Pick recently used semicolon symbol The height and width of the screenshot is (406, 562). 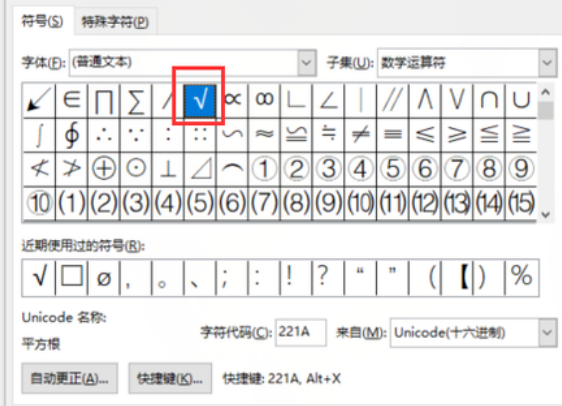pos(232,278)
